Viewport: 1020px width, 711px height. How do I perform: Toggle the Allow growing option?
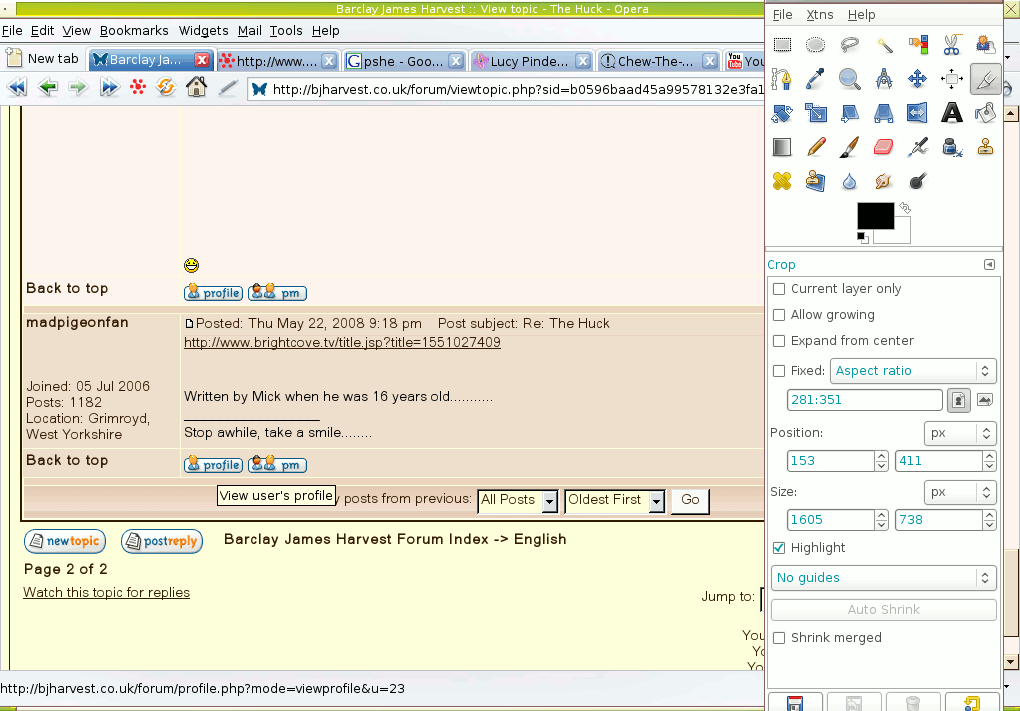pos(779,315)
